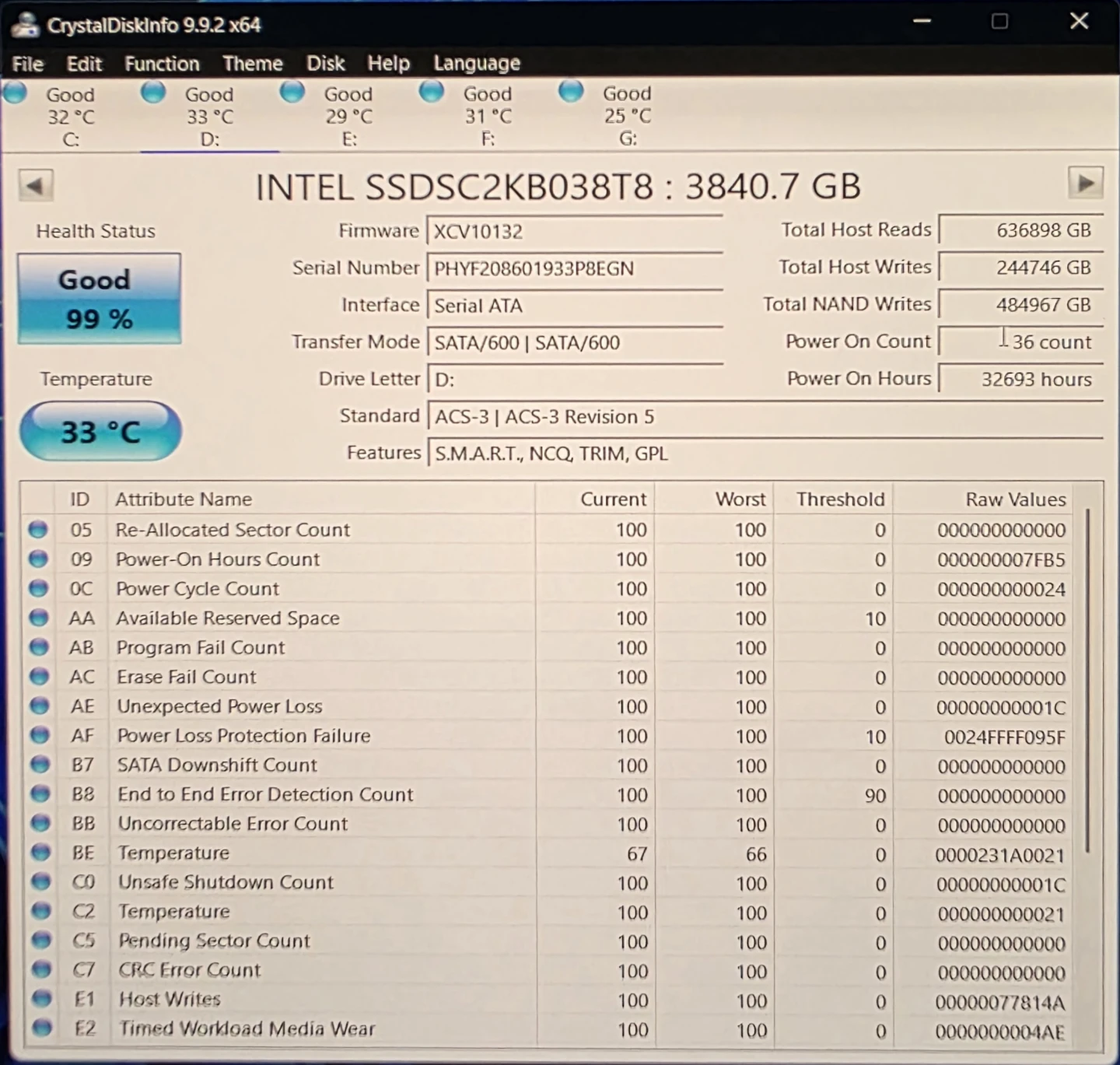Open the Disk menu
Image resolution: width=1120 pixels, height=1065 pixels.
(x=325, y=63)
